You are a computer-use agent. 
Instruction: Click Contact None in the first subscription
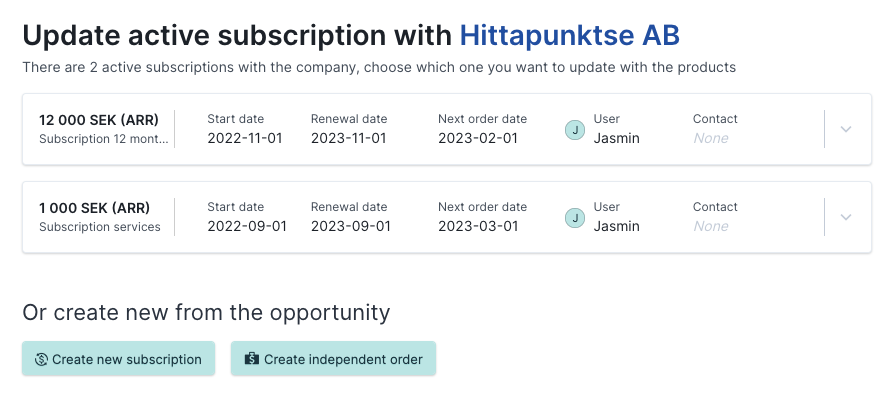(x=711, y=138)
